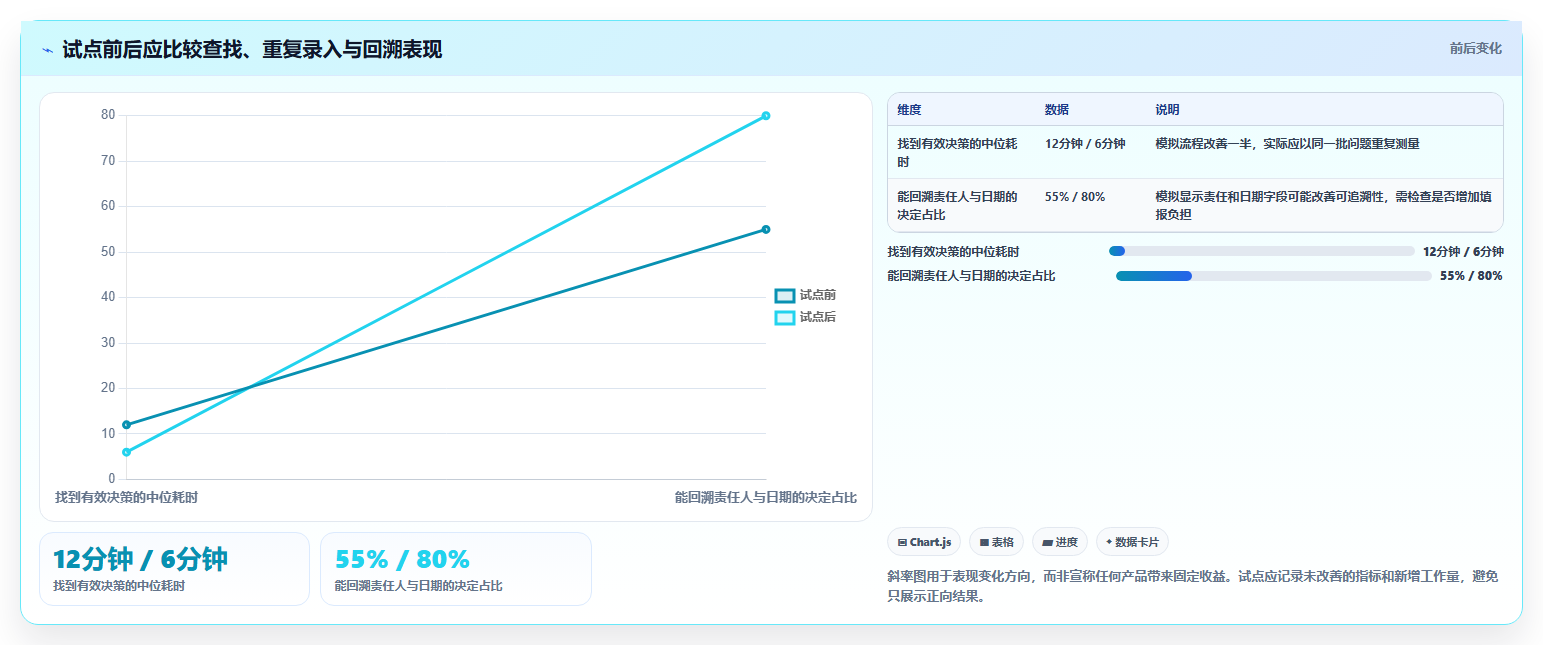Viewport: 1543px width, 645px height.
Task: Click the progress value 12分钟 / 6分钟
Action: pos(1463,252)
